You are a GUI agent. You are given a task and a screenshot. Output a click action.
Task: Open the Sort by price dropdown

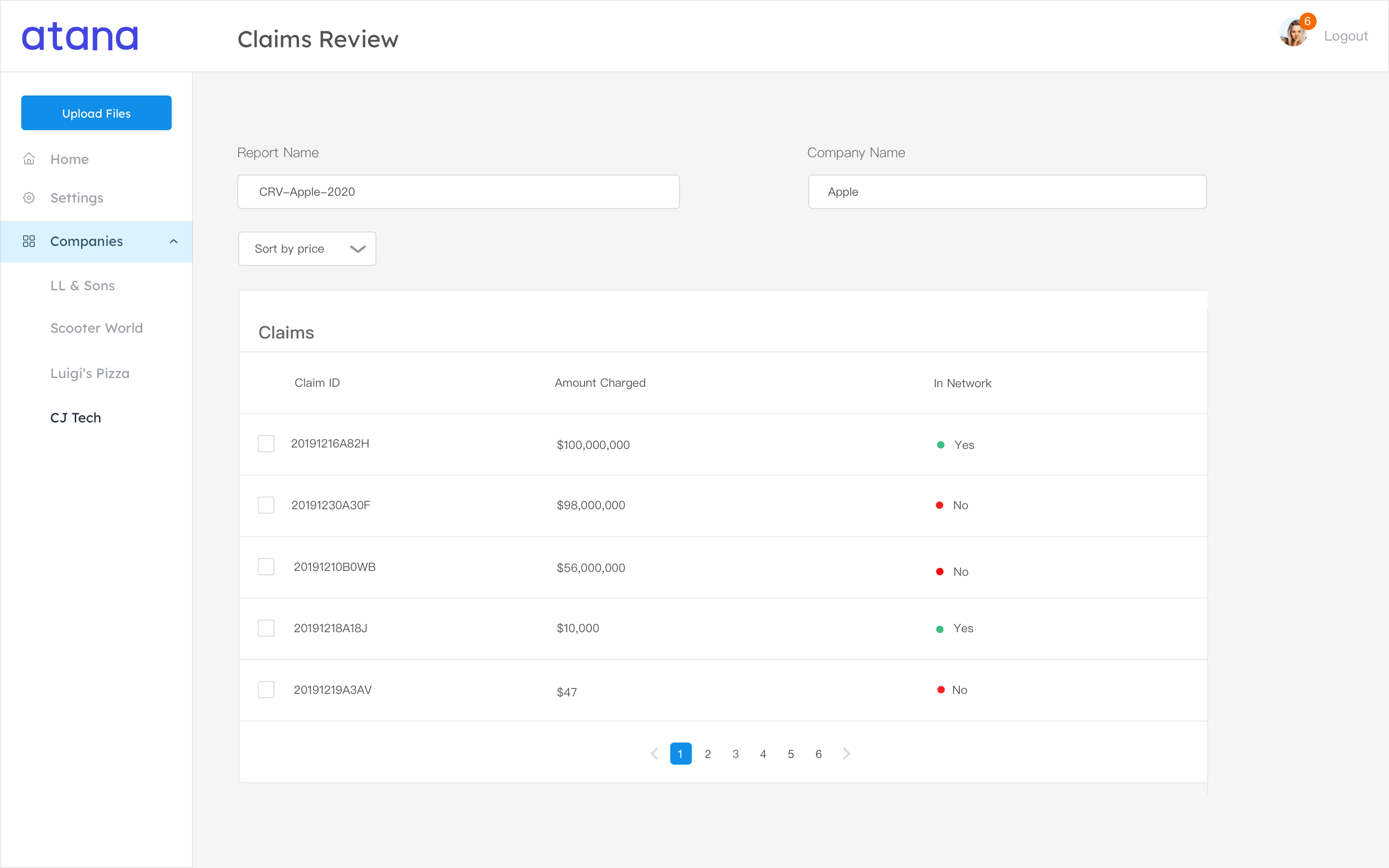click(x=307, y=248)
